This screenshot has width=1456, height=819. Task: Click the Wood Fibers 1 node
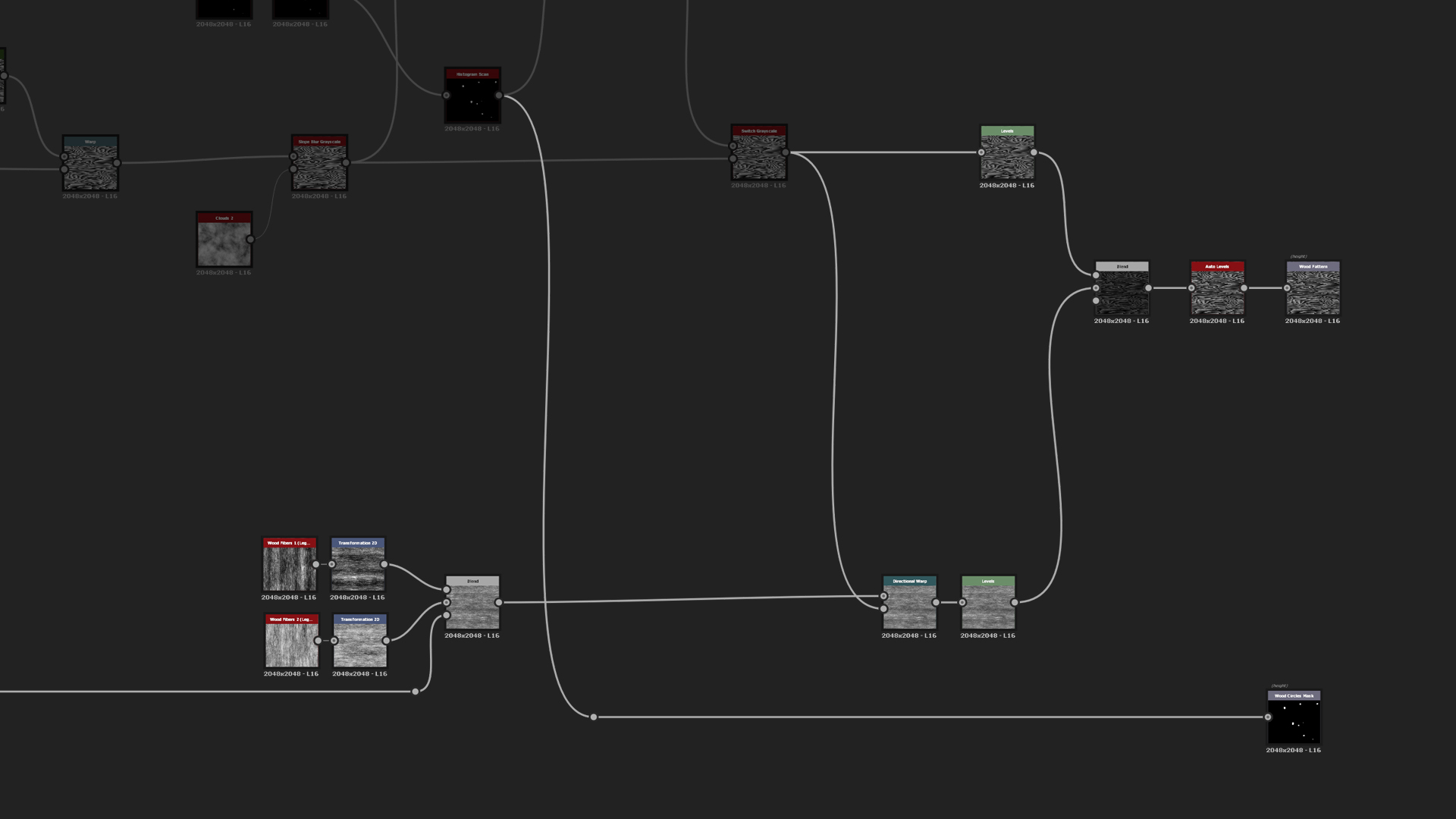[x=289, y=567]
